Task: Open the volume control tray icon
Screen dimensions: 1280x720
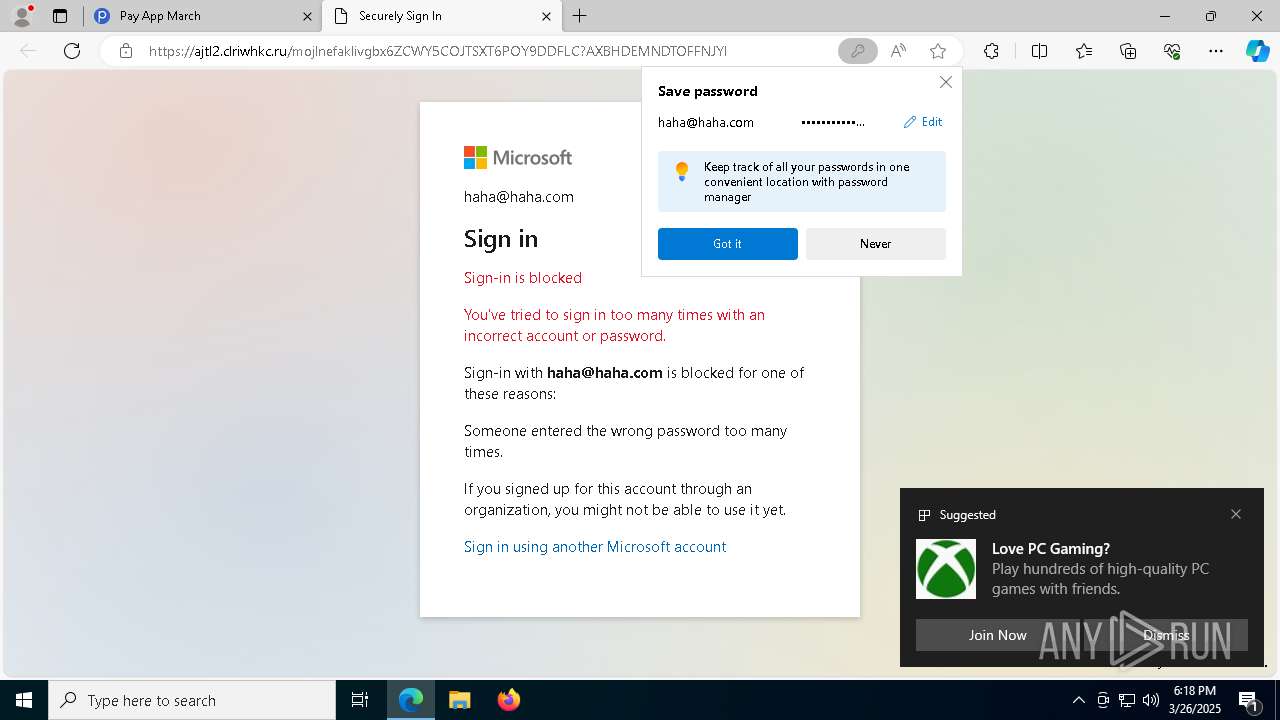Action: tap(1151, 700)
